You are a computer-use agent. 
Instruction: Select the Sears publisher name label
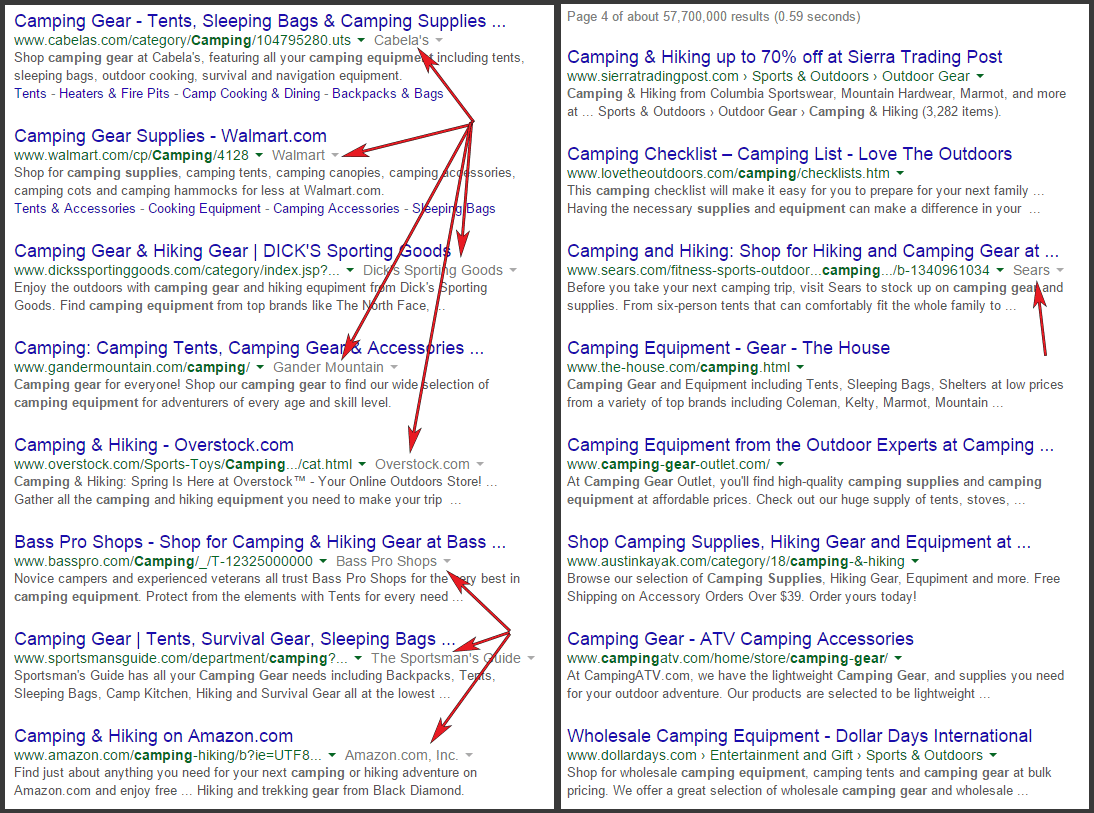pyautogui.click(x=1031, y=270)
